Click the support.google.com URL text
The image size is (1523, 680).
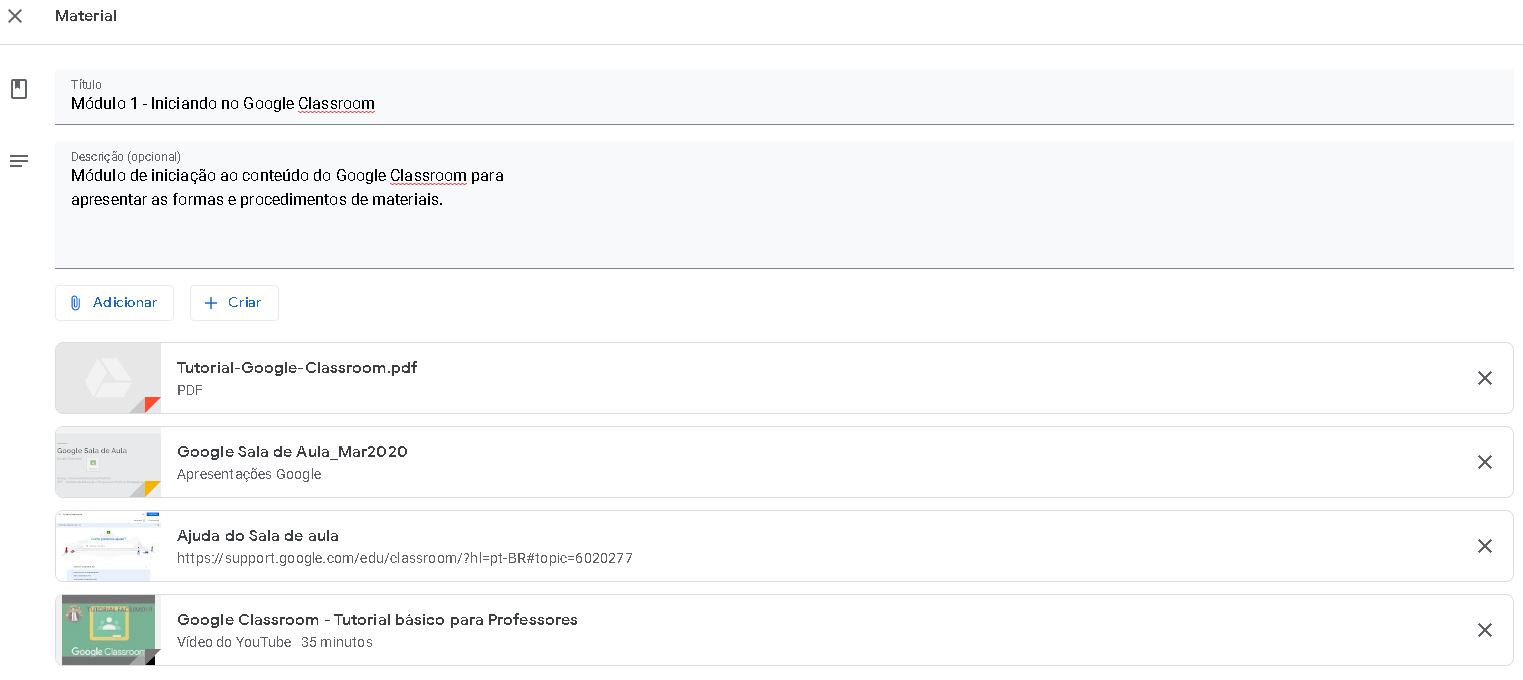pyautogui.click(x=405, y=558)
